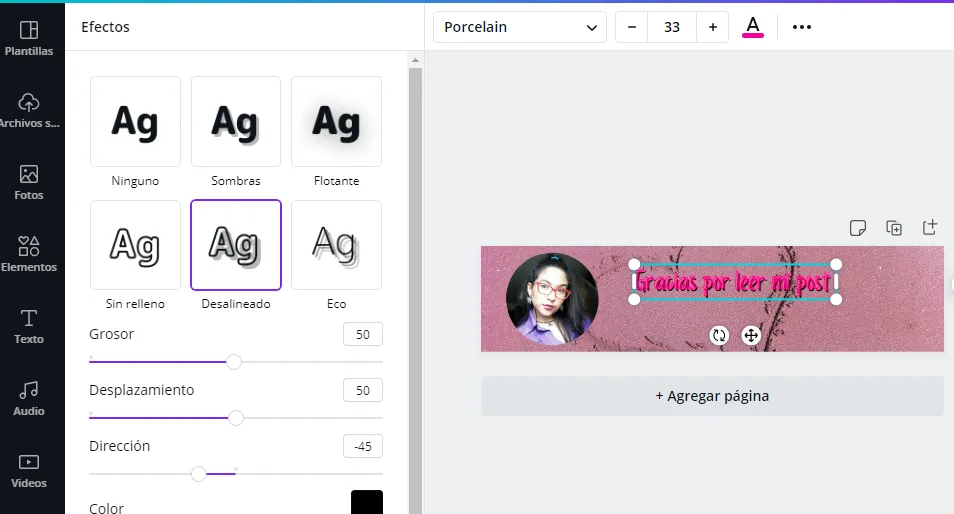Viewport: 954px width, 514px height.
Task: Click the Dirección value field showing -45
Action: [x=363, y=446]
